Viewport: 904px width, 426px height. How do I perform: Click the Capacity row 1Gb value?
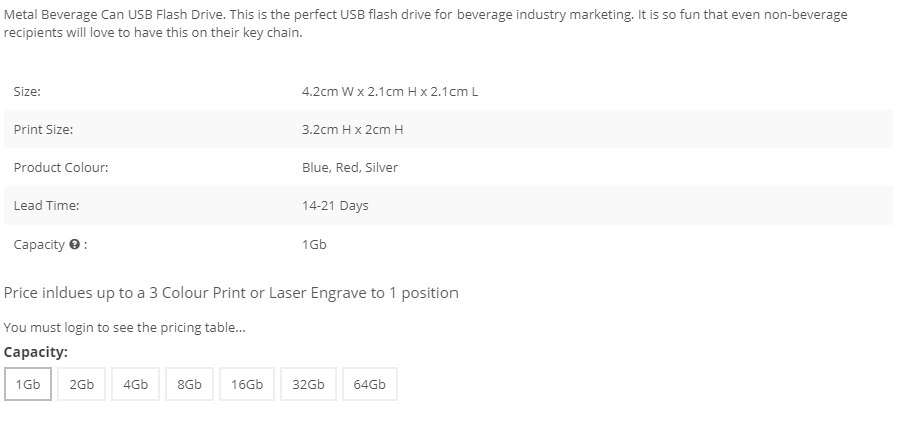(x=314, y=244)
